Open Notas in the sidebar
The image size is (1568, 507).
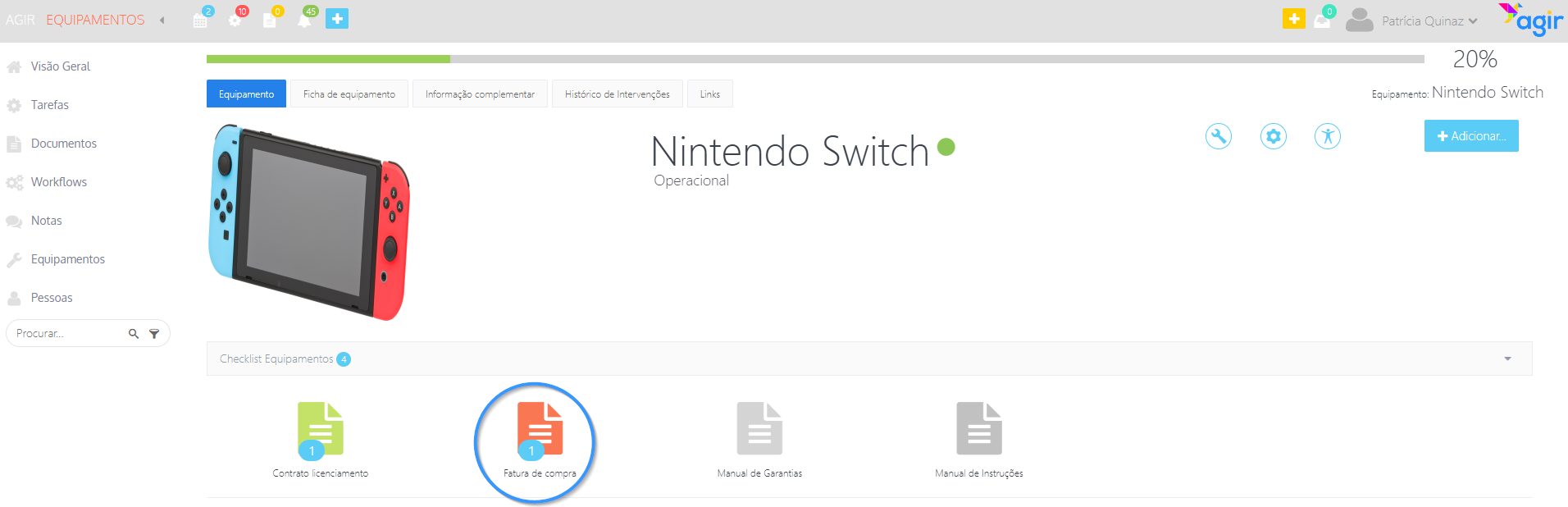(x=47, y=221)
